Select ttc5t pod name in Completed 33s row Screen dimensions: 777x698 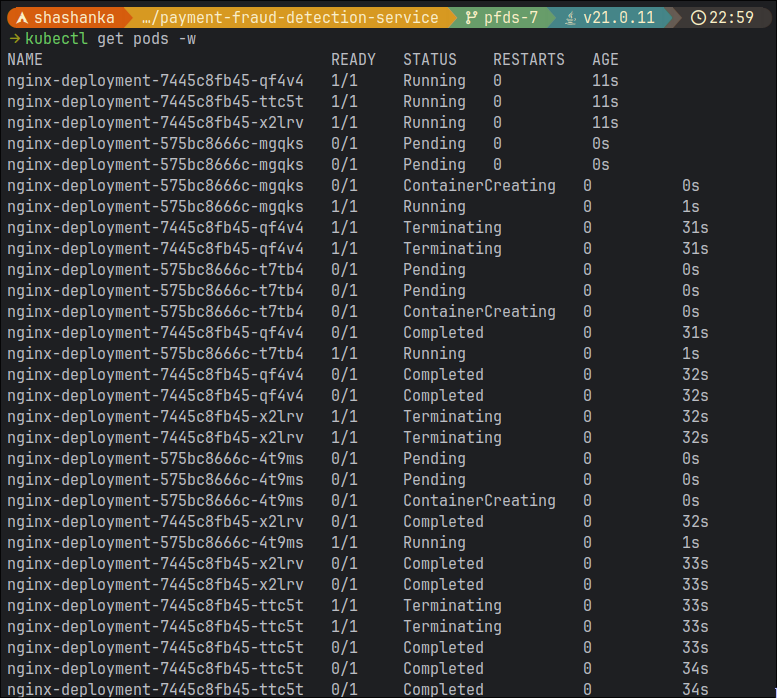155,648
